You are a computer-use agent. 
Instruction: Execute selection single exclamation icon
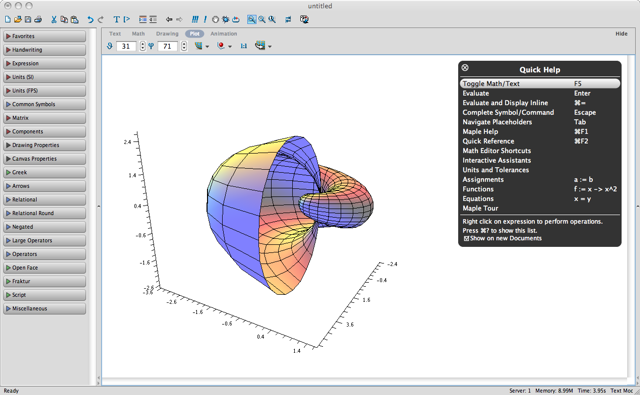pos(205,19)
